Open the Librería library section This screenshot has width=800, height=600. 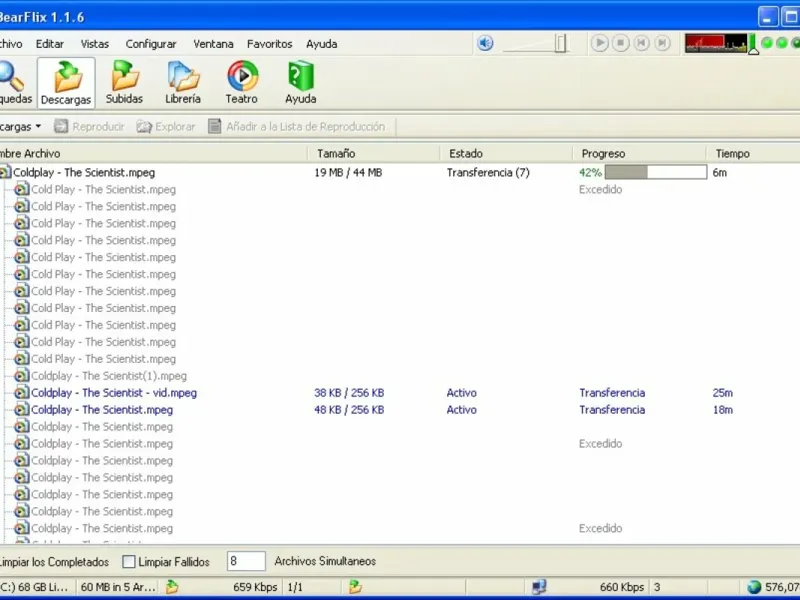coord(183,83)
